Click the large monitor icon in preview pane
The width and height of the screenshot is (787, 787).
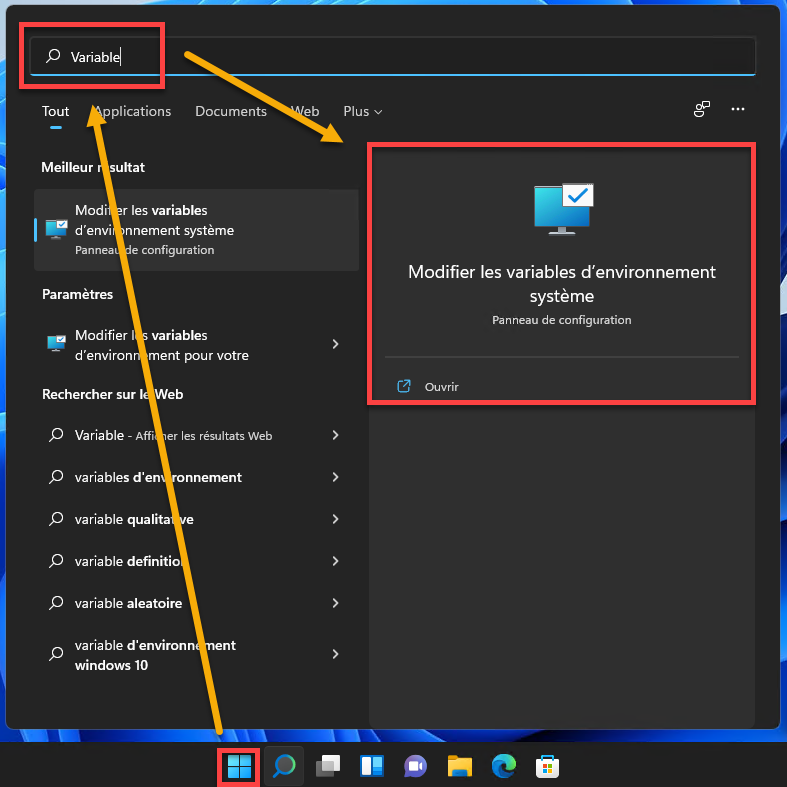(563, 209)
